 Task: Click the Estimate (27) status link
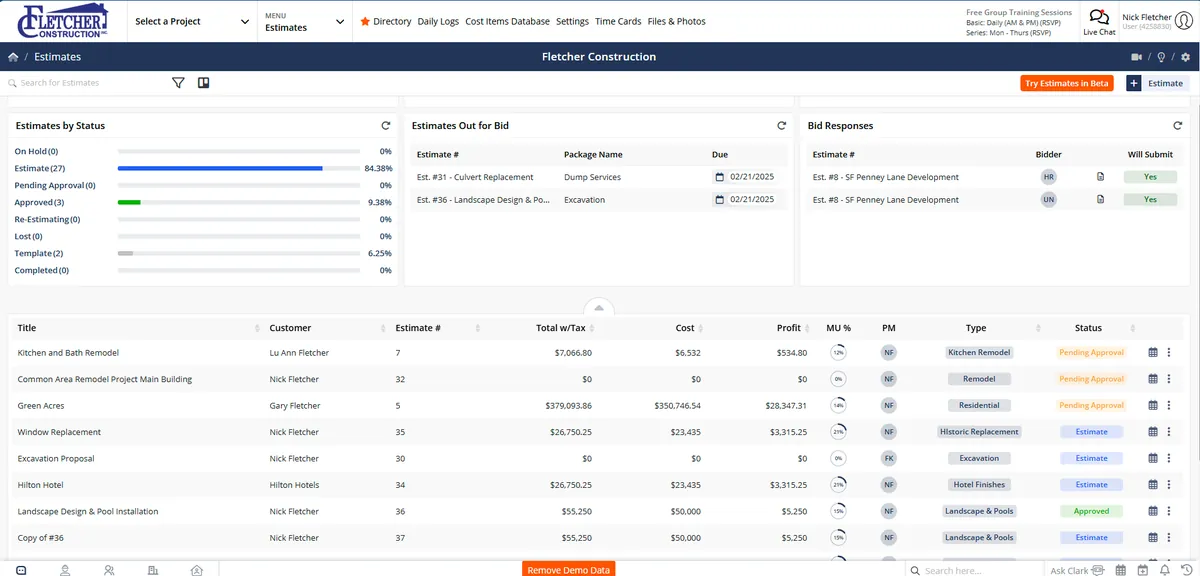40,168
